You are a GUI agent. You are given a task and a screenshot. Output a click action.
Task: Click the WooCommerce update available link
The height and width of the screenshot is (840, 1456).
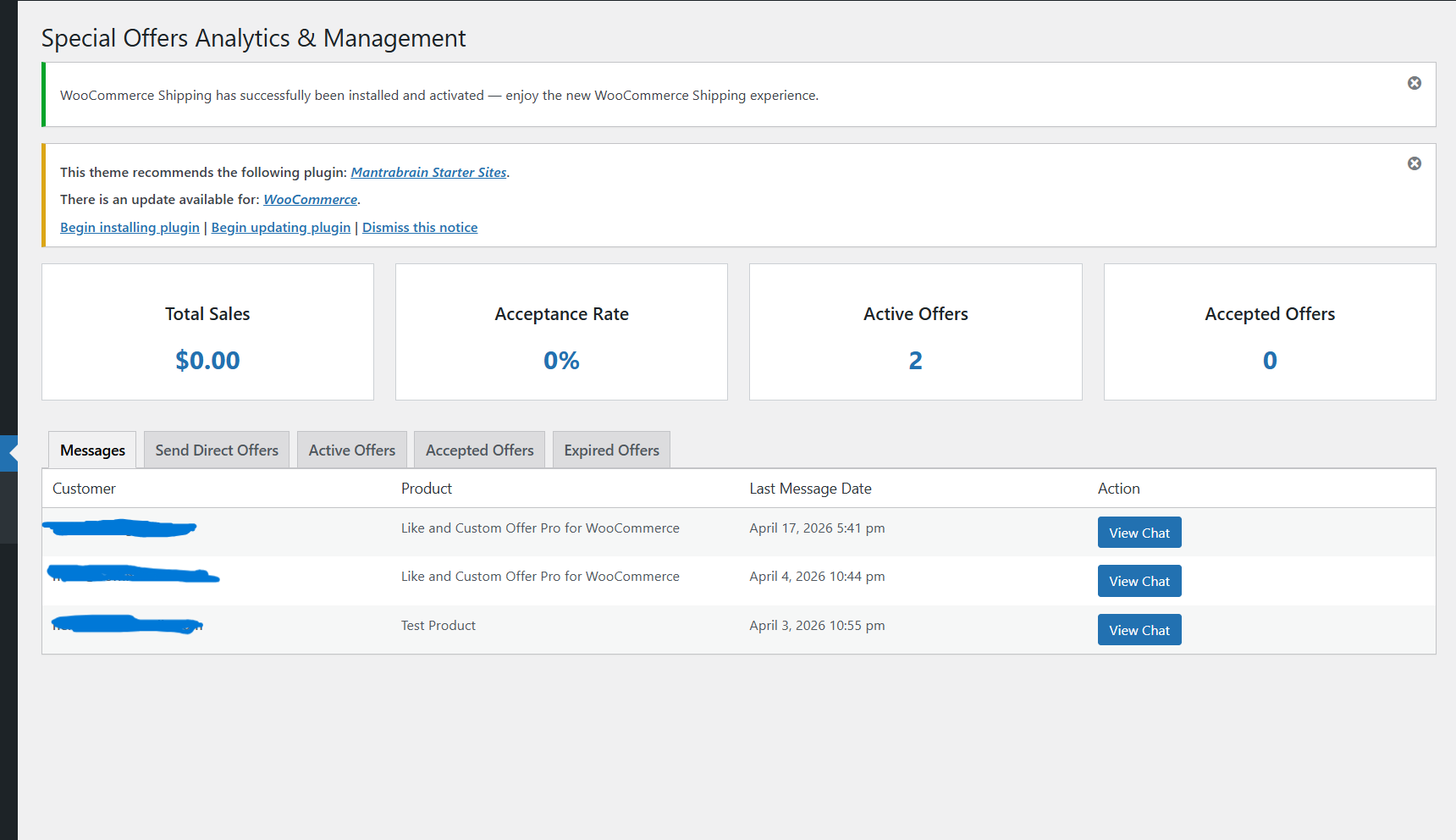[x=310, y=200]
